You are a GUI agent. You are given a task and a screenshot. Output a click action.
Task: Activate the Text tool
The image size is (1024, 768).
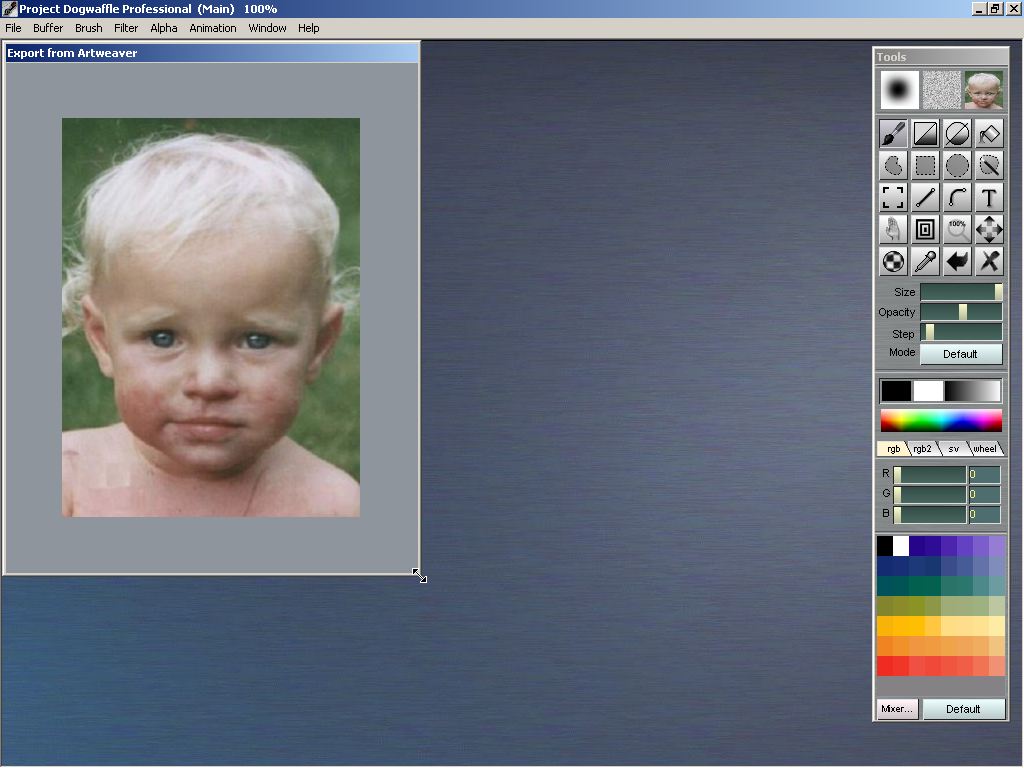pos(989,197)
